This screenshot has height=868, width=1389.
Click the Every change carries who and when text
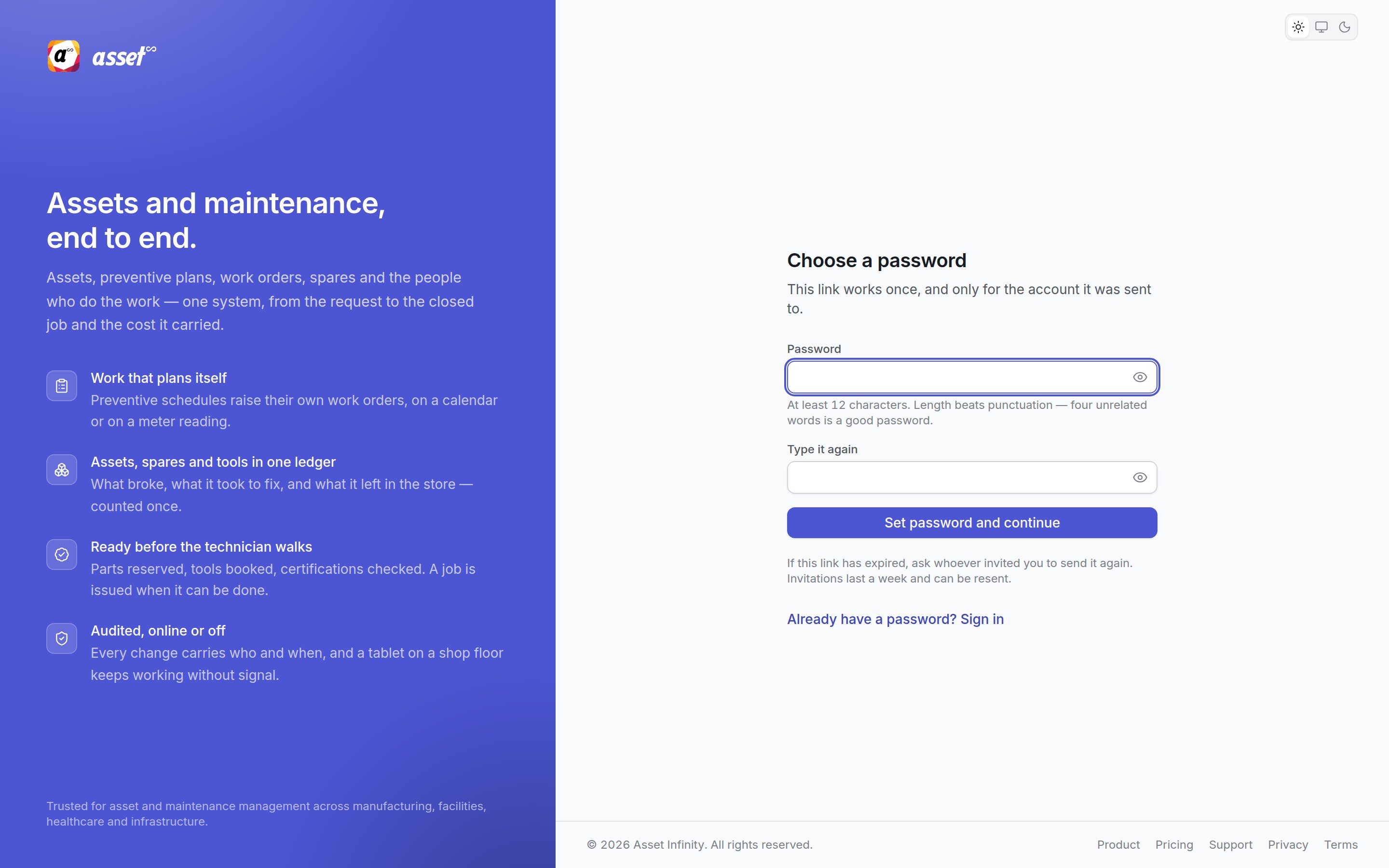pyautogui.click(x=297, y=664)
